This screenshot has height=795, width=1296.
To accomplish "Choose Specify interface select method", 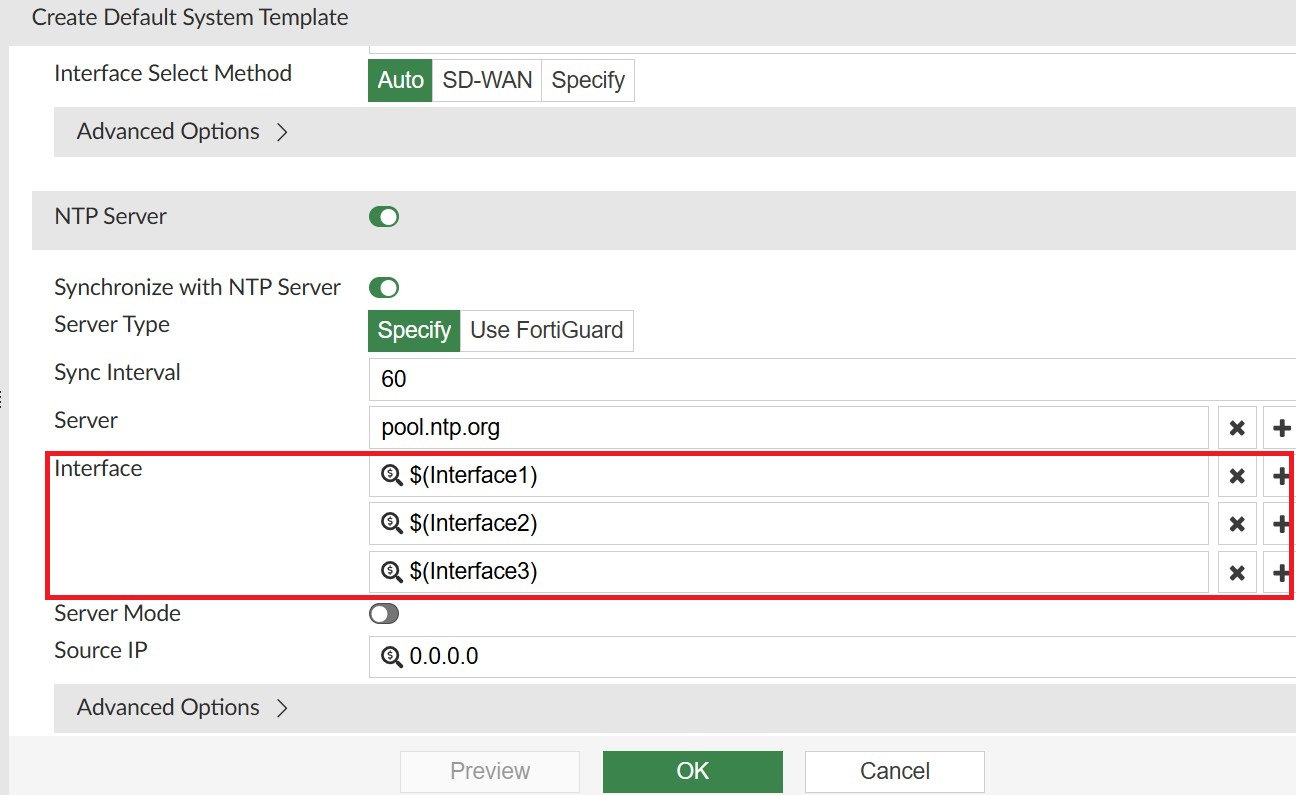I will [x=588, y=80].
